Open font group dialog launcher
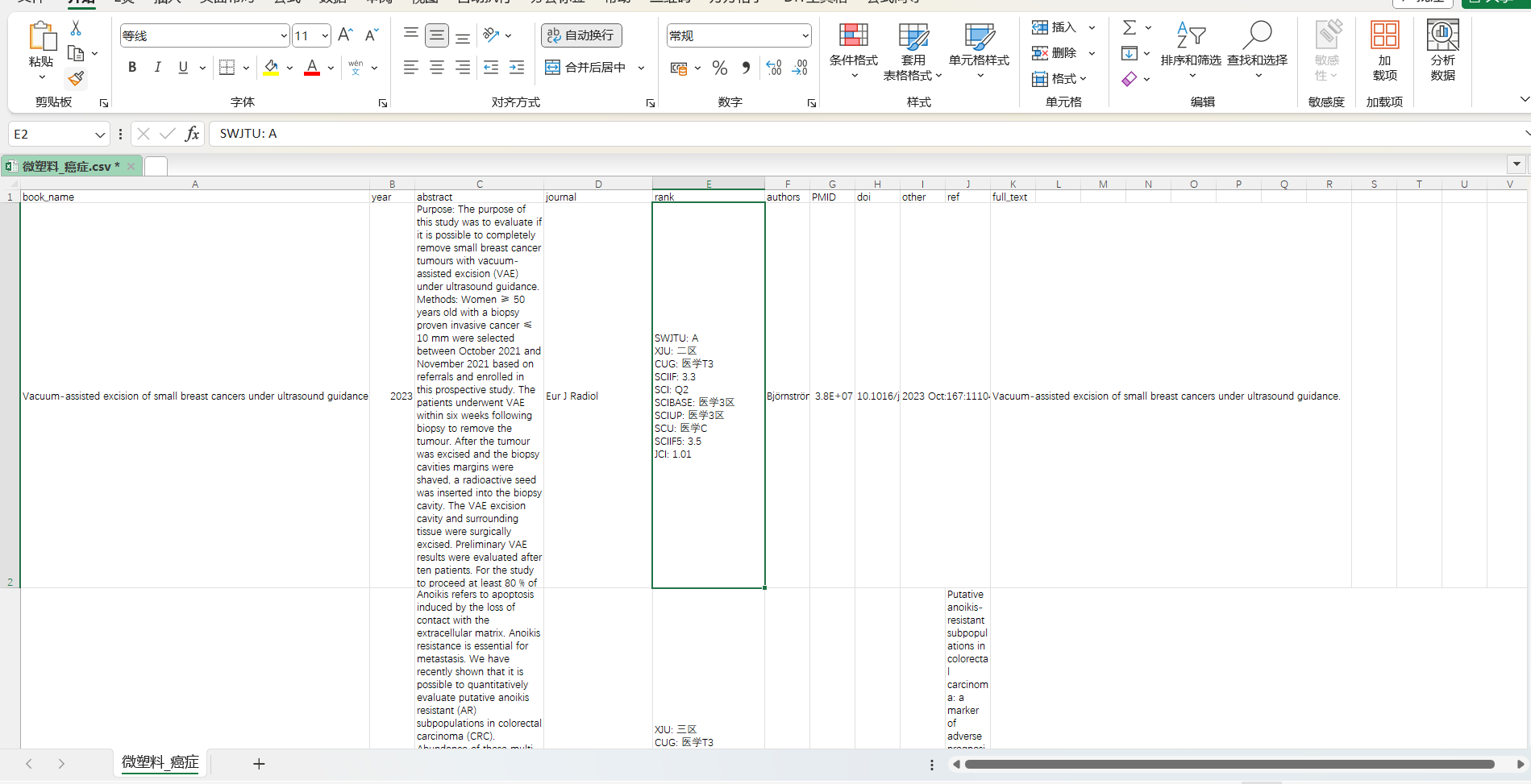This screenshot has height=784, width=1531. point(383,103)
